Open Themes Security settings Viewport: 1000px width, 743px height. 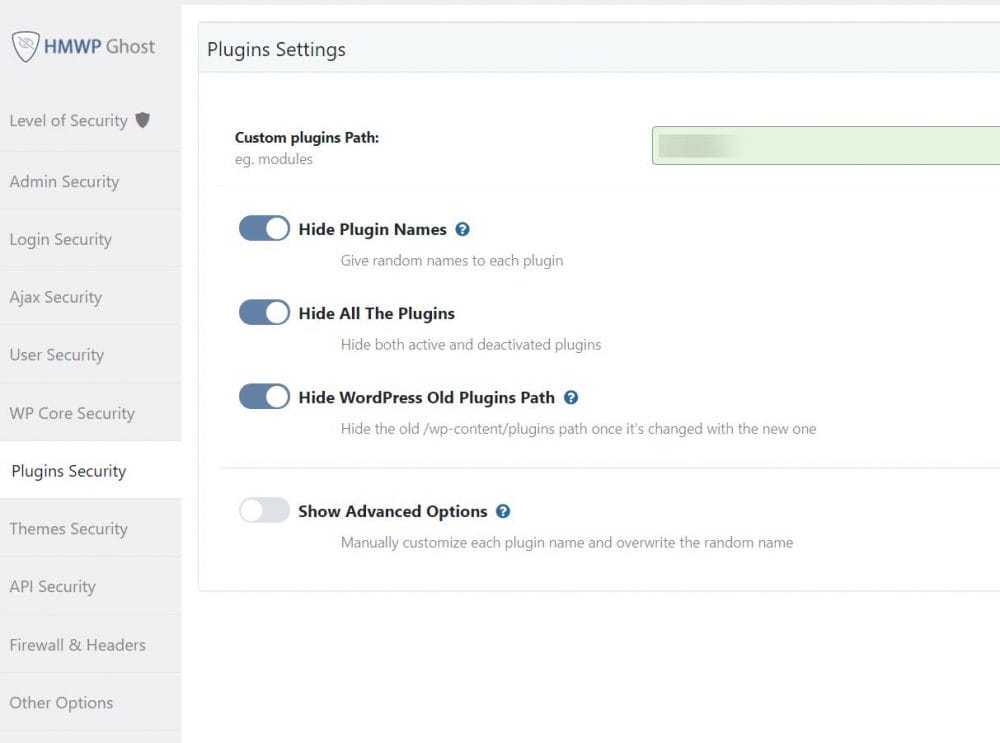pos(67,529)
